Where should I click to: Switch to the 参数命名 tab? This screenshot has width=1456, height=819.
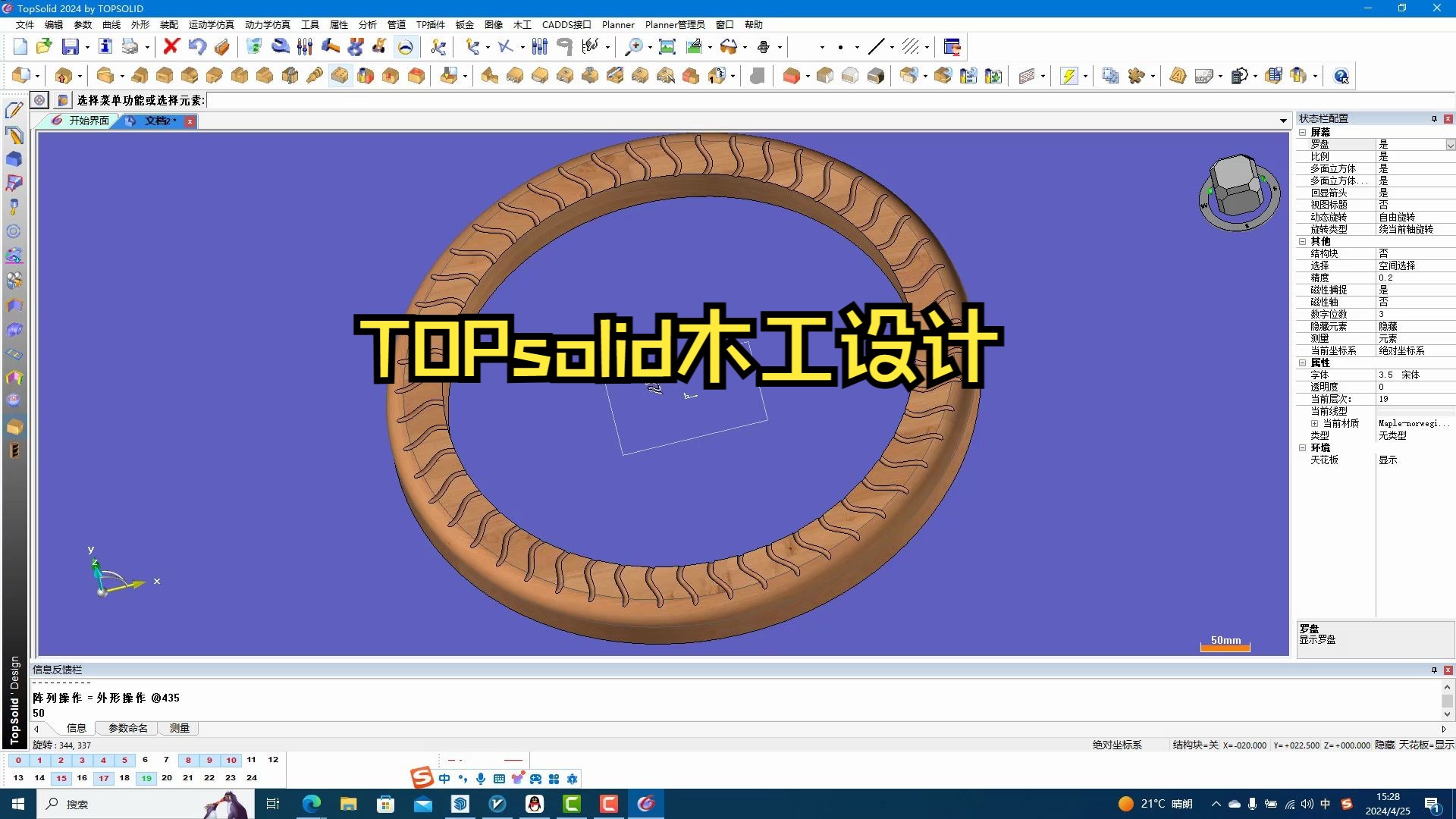tap(127, 728)
